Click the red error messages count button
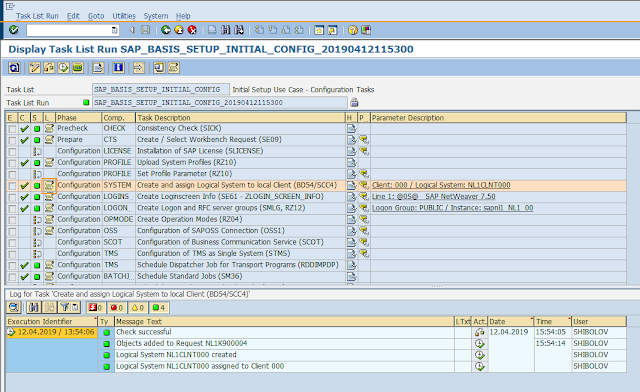 point(117,307)
